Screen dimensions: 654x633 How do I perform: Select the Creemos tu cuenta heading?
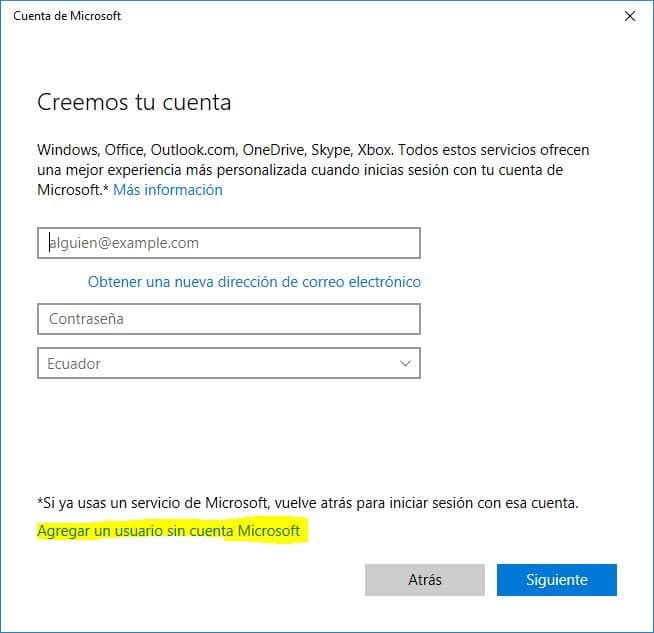pos(134,102)
